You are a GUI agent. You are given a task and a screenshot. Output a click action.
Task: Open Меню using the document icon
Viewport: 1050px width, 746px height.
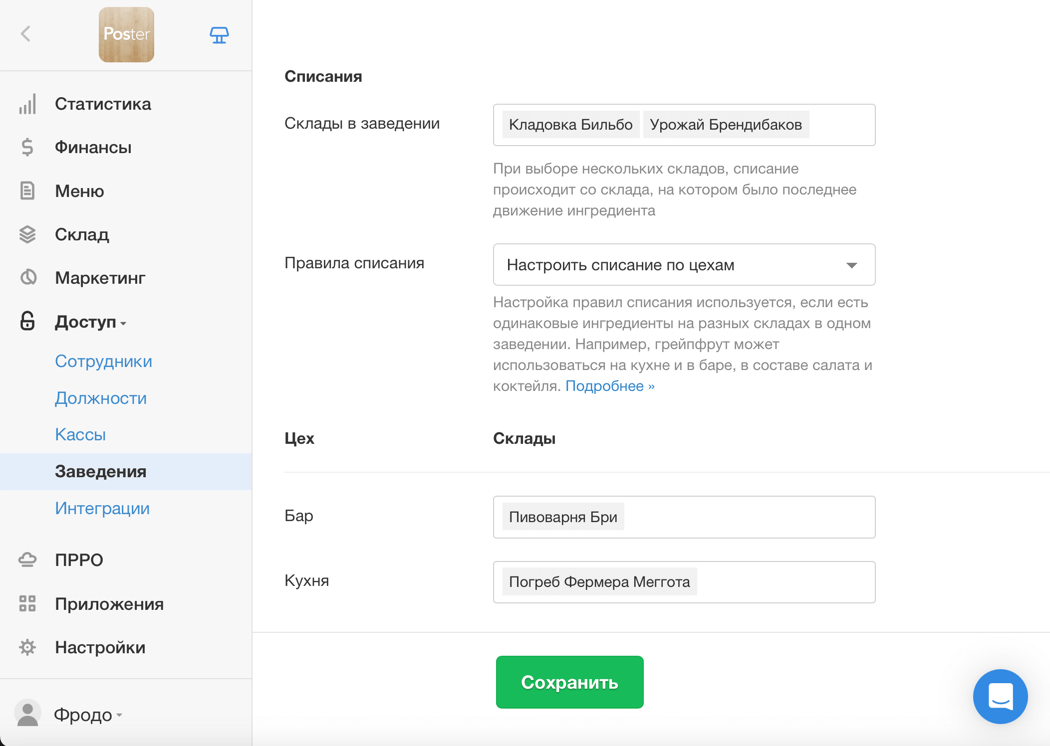click(28, 190)
